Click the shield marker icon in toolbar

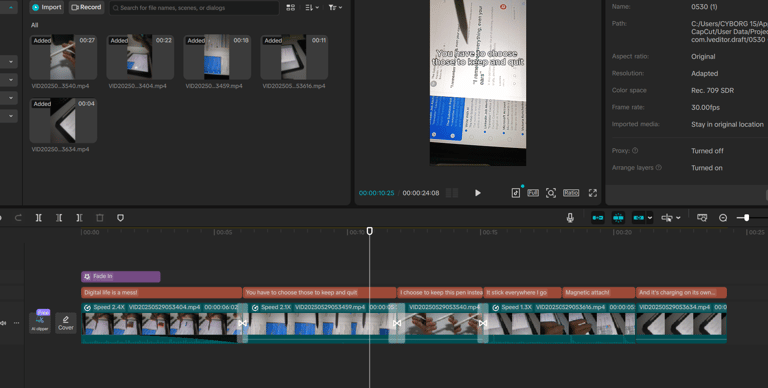click(120, 218)
